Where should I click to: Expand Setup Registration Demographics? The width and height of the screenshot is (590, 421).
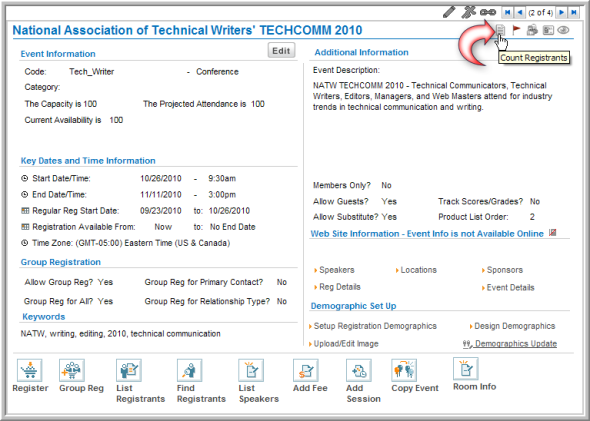click(373, 326)
